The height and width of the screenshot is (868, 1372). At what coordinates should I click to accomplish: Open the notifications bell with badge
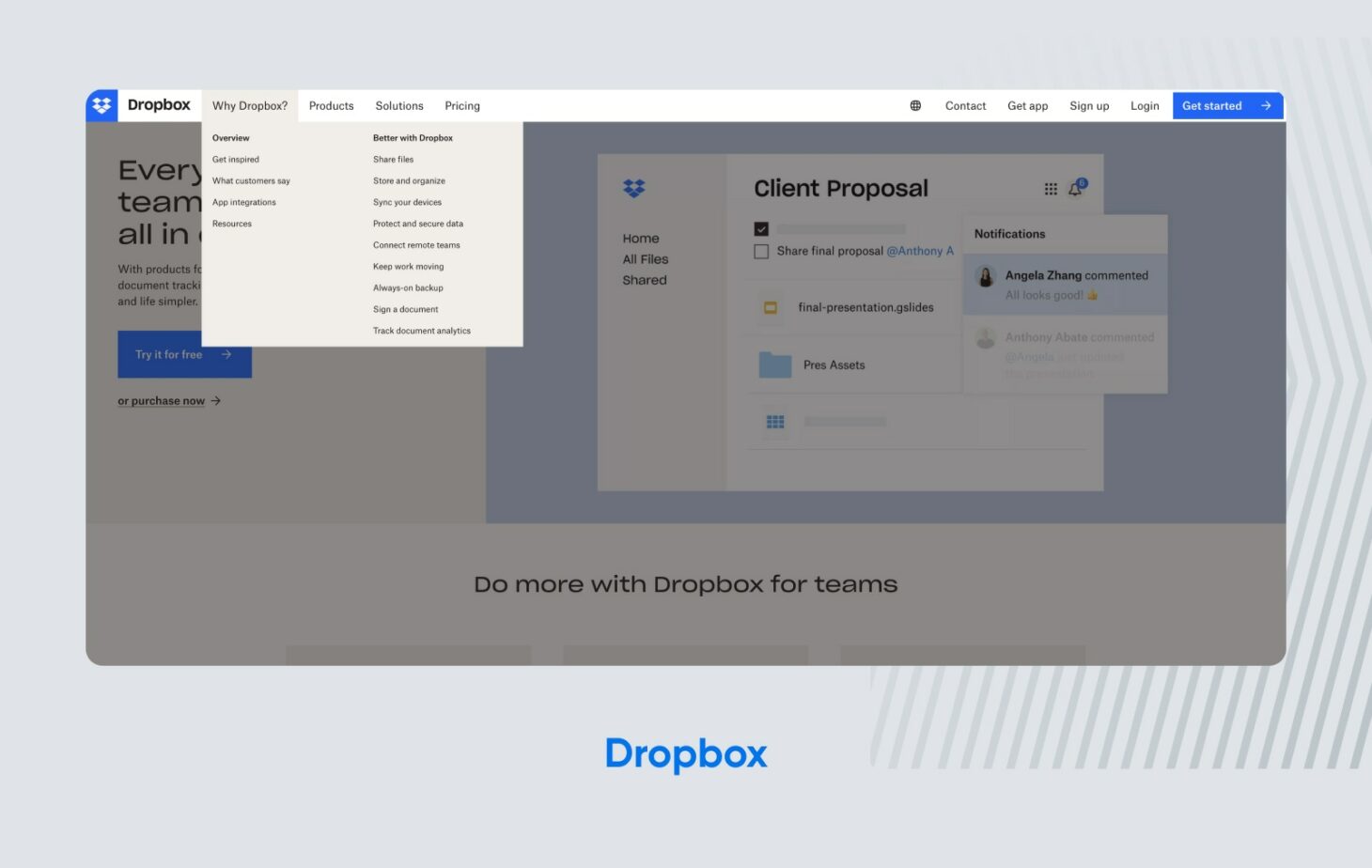point(1075,188)
